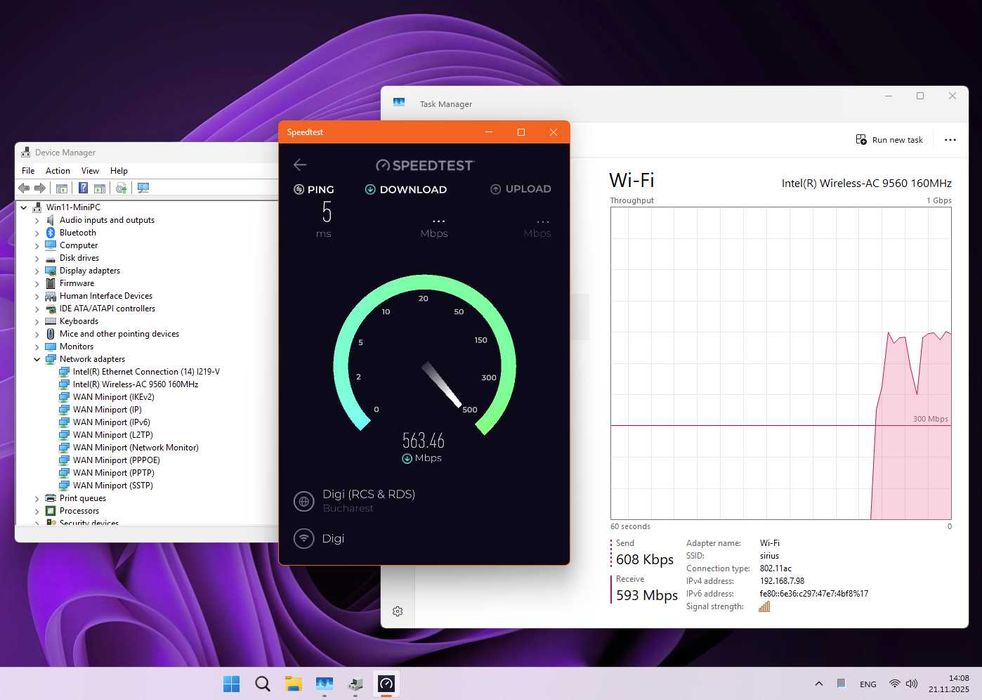Select WAN Miniport (PPPOE)
This screenshot has height=700, width=982.
click(x=116, y=460)
